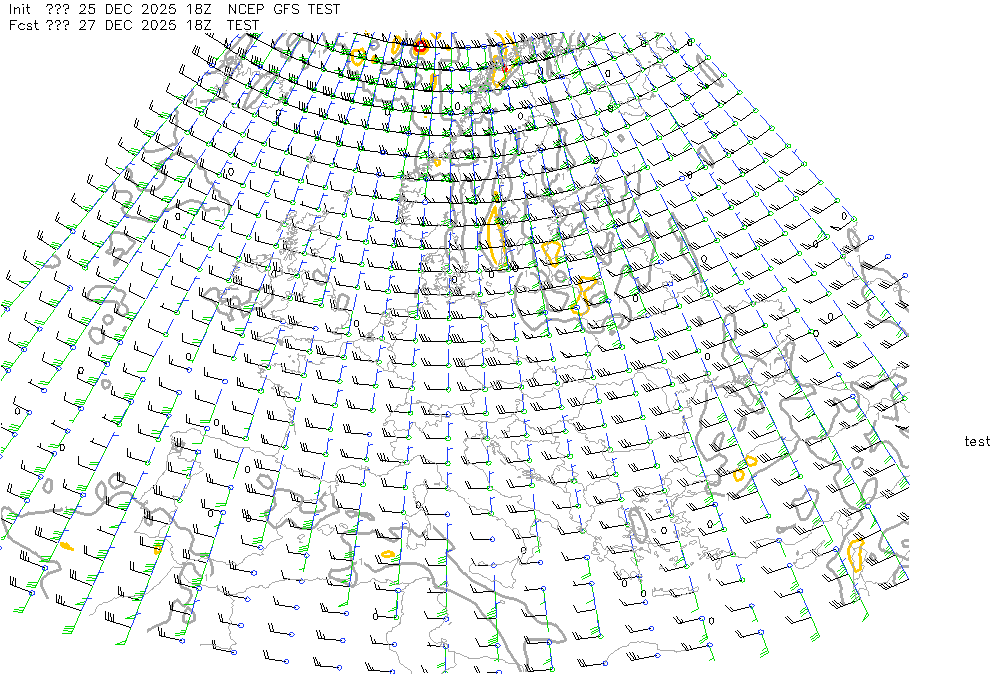
Task: Select the "NCEP GFS TEST" title text
Action: pos(284,9)
